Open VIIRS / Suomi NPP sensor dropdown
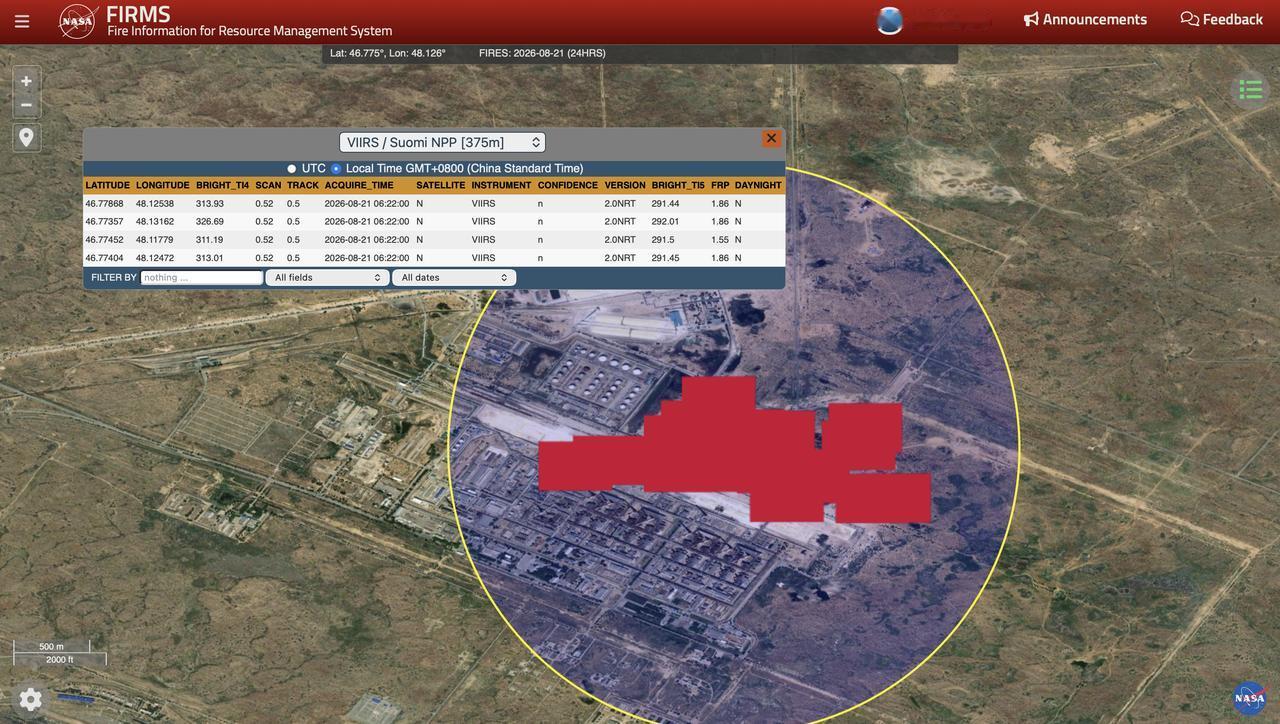 pyautogui.click(x=442, y=142)
